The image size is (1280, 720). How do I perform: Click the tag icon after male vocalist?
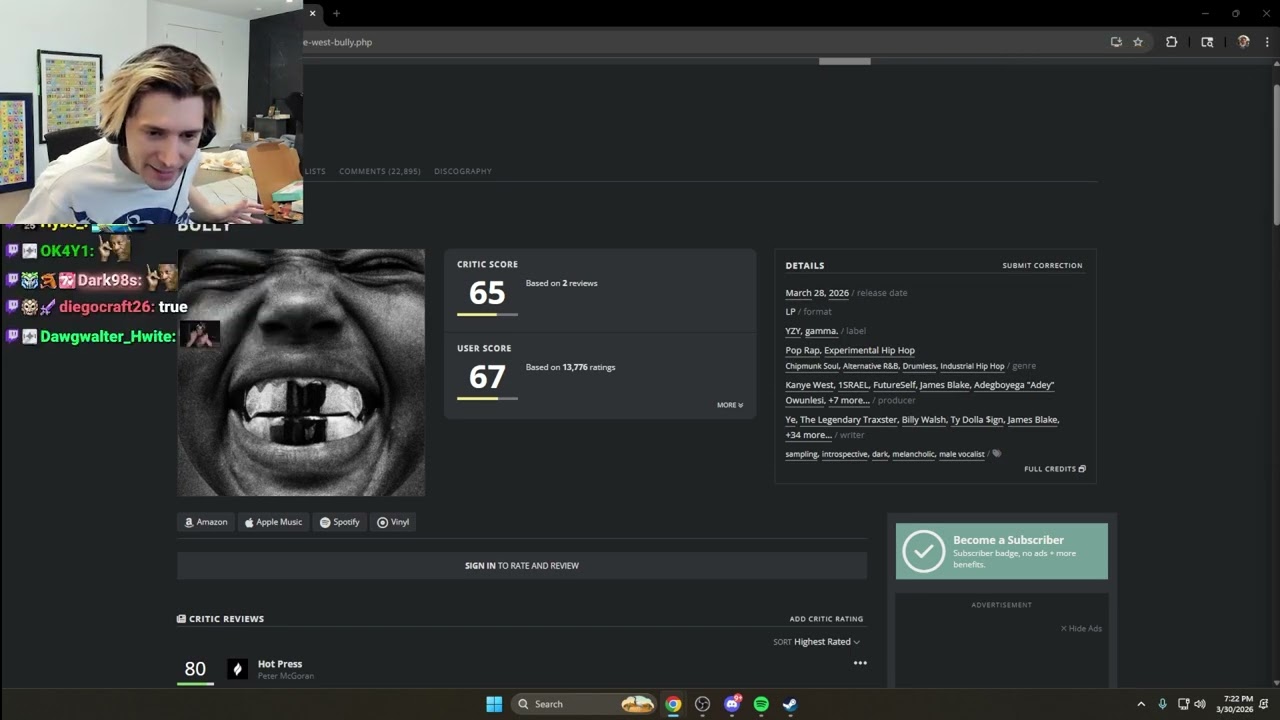997,454
